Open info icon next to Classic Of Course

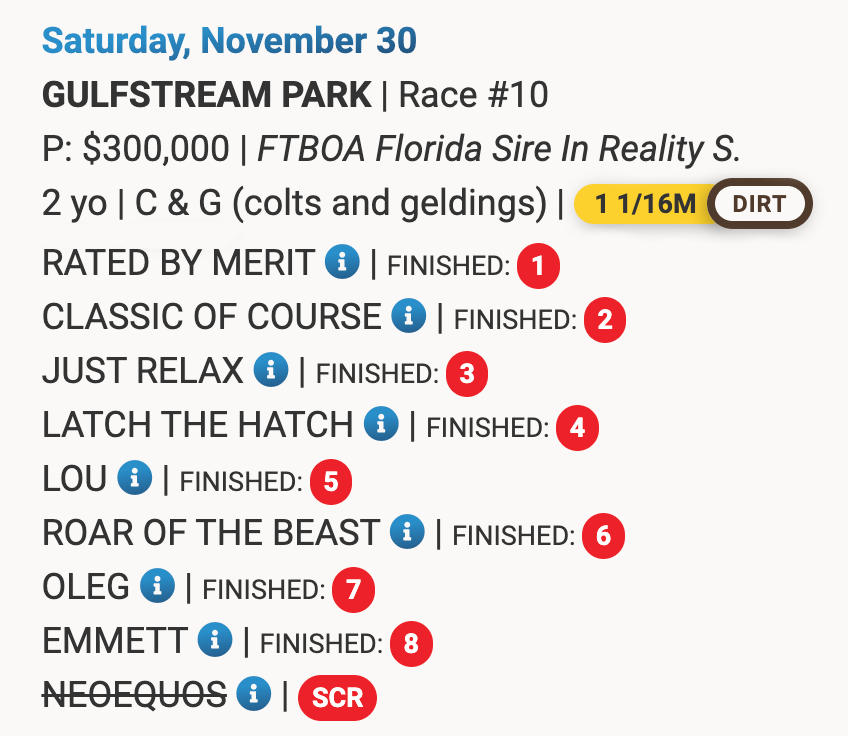pyautogui.click(x=408, y=315)
